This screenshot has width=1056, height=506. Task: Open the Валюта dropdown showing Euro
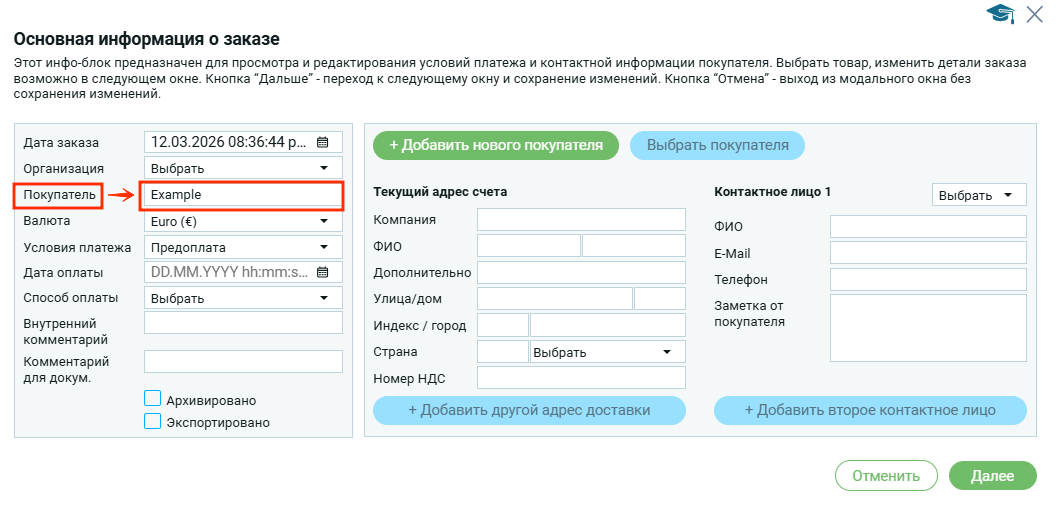pos(243,221)
